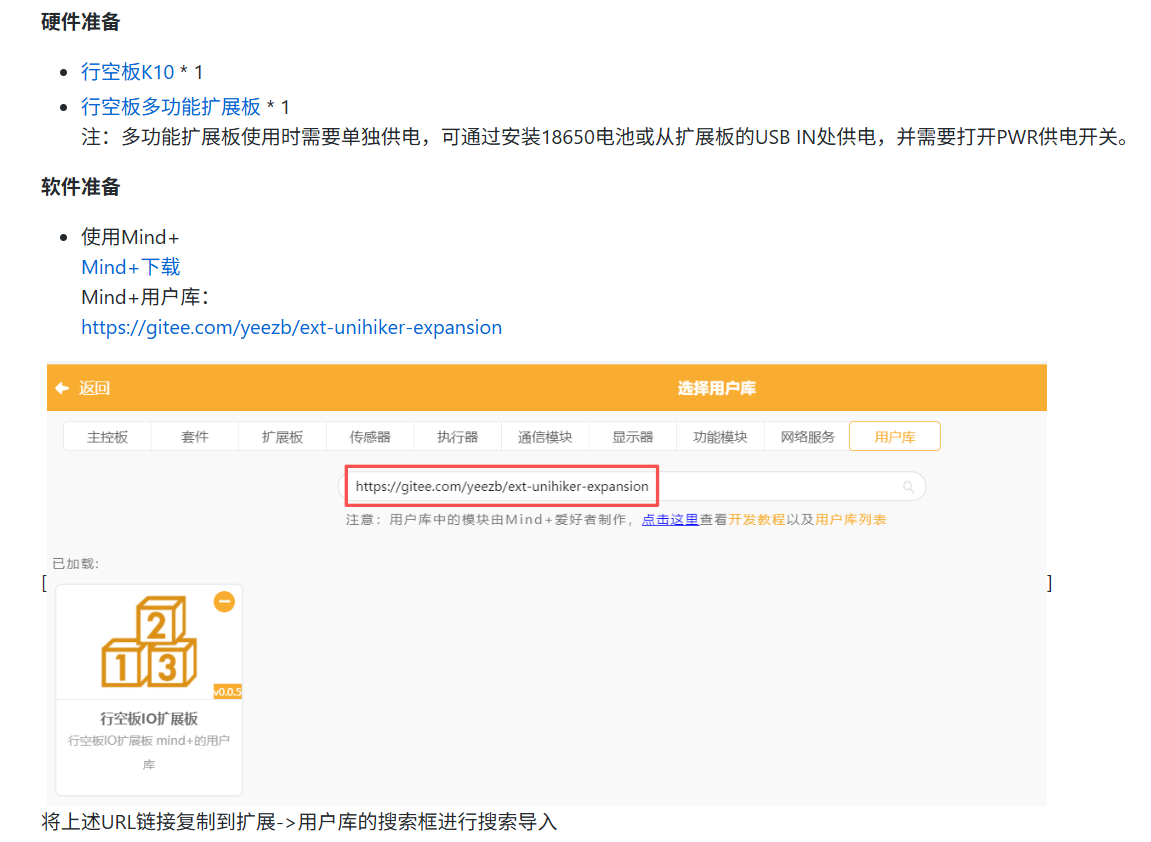Select the 行空板IO扩展板 building blocks thumbnail
The image size is (1151, 842).
tap(149, 642)
